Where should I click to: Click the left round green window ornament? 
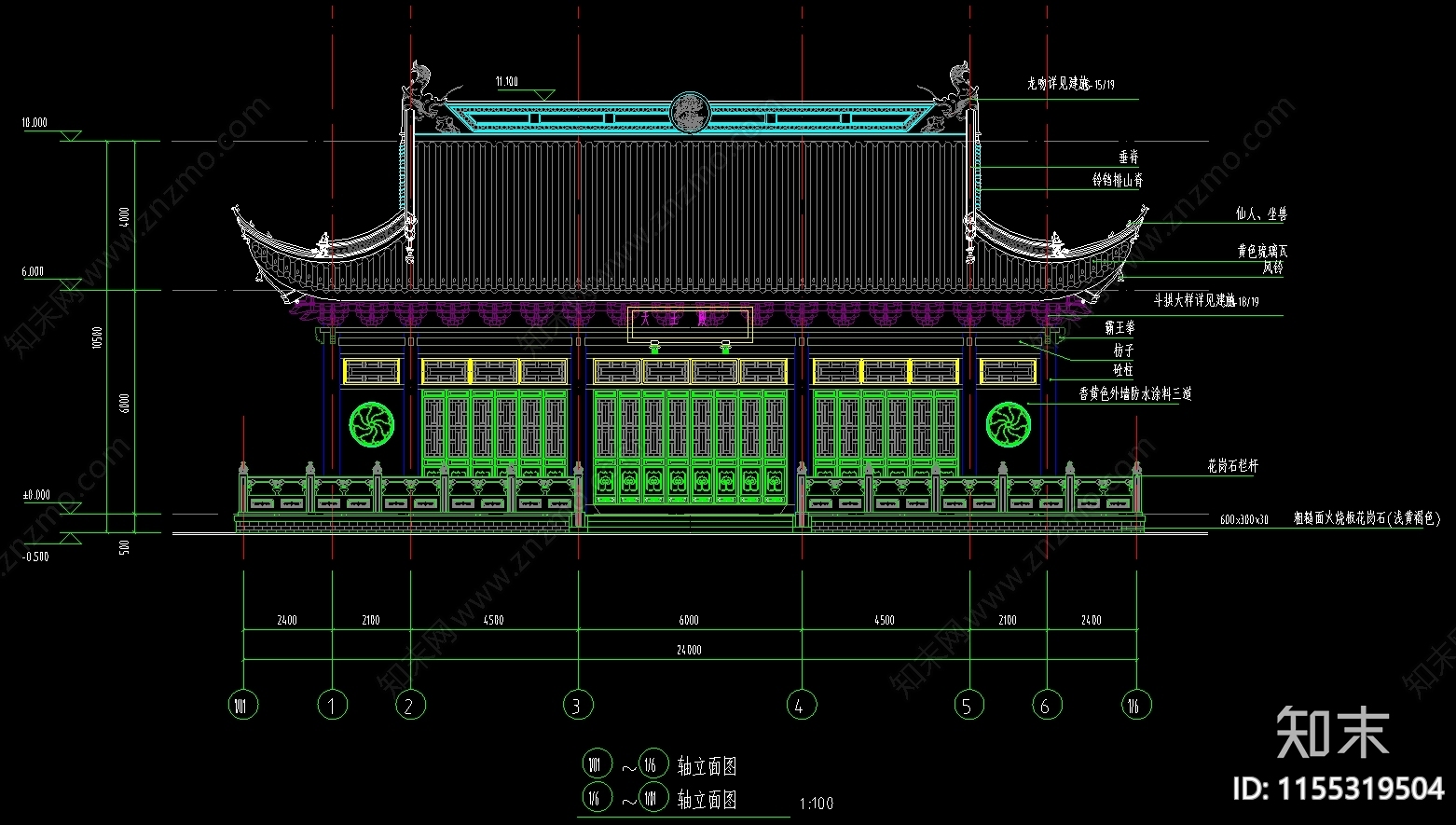pyautogui.click(x=371, y=425)
